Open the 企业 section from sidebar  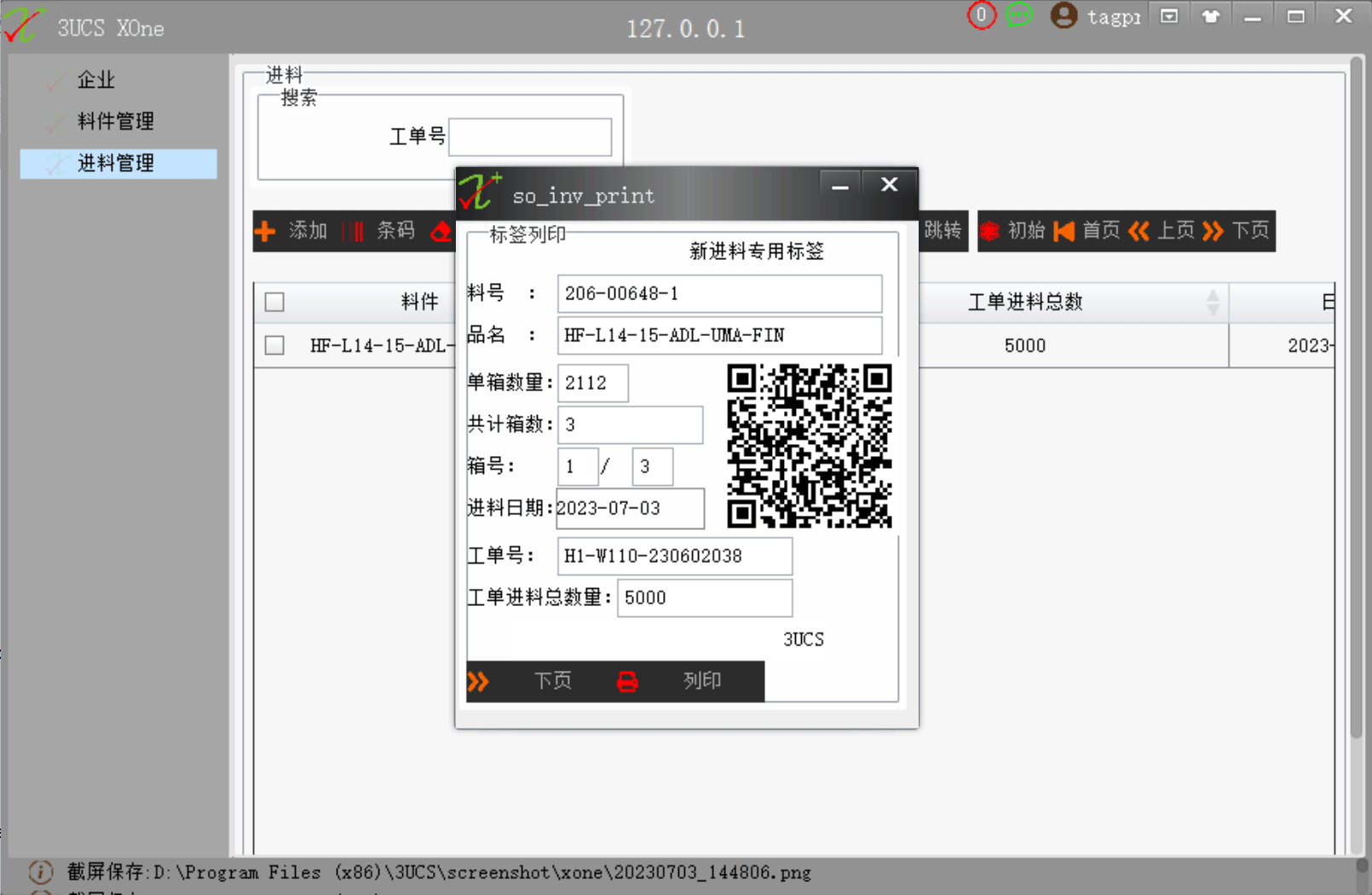tap(95, 79)
